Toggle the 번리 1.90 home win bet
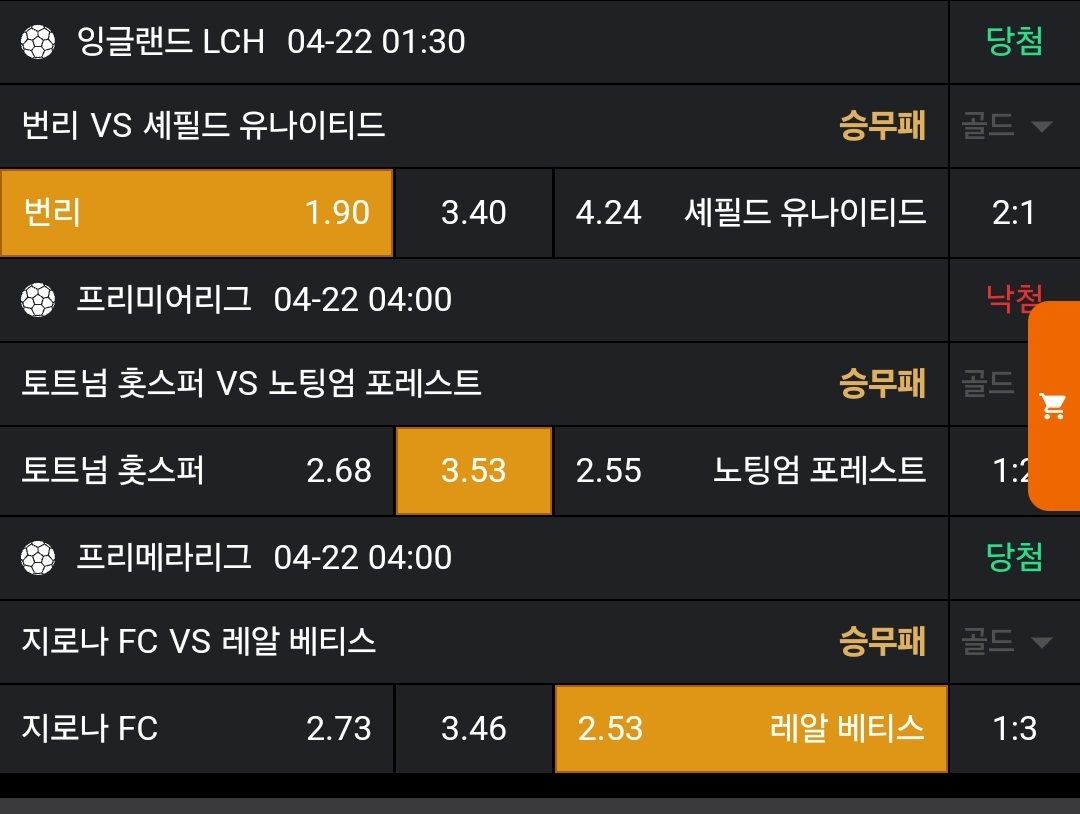 click(x=196, y=213)
